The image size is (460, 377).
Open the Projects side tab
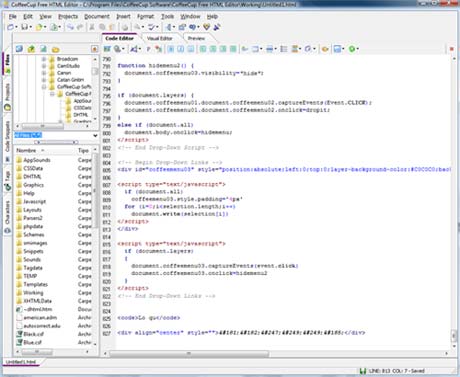[7, 96]
